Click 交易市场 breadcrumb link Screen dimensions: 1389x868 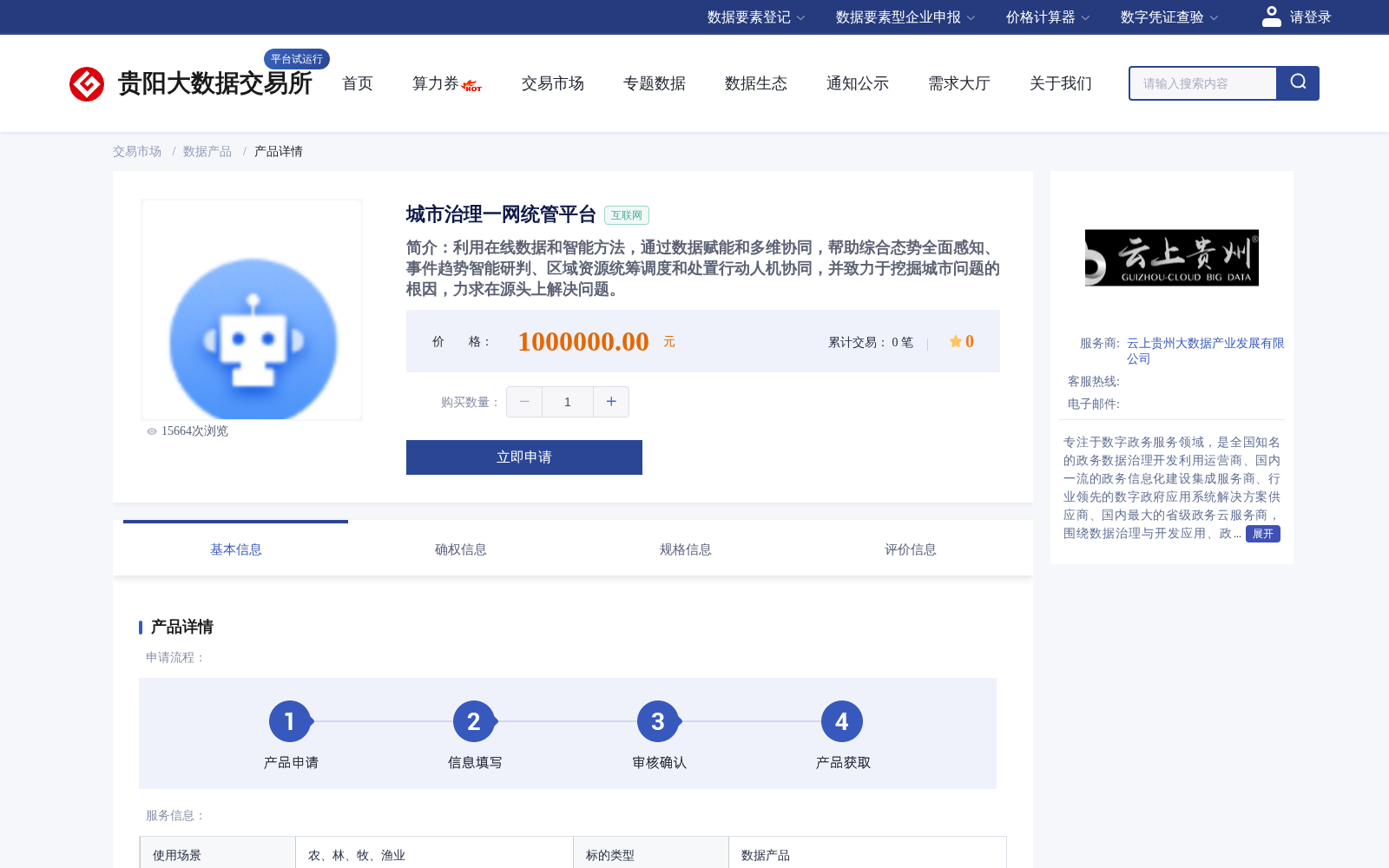tap(137, 151)
